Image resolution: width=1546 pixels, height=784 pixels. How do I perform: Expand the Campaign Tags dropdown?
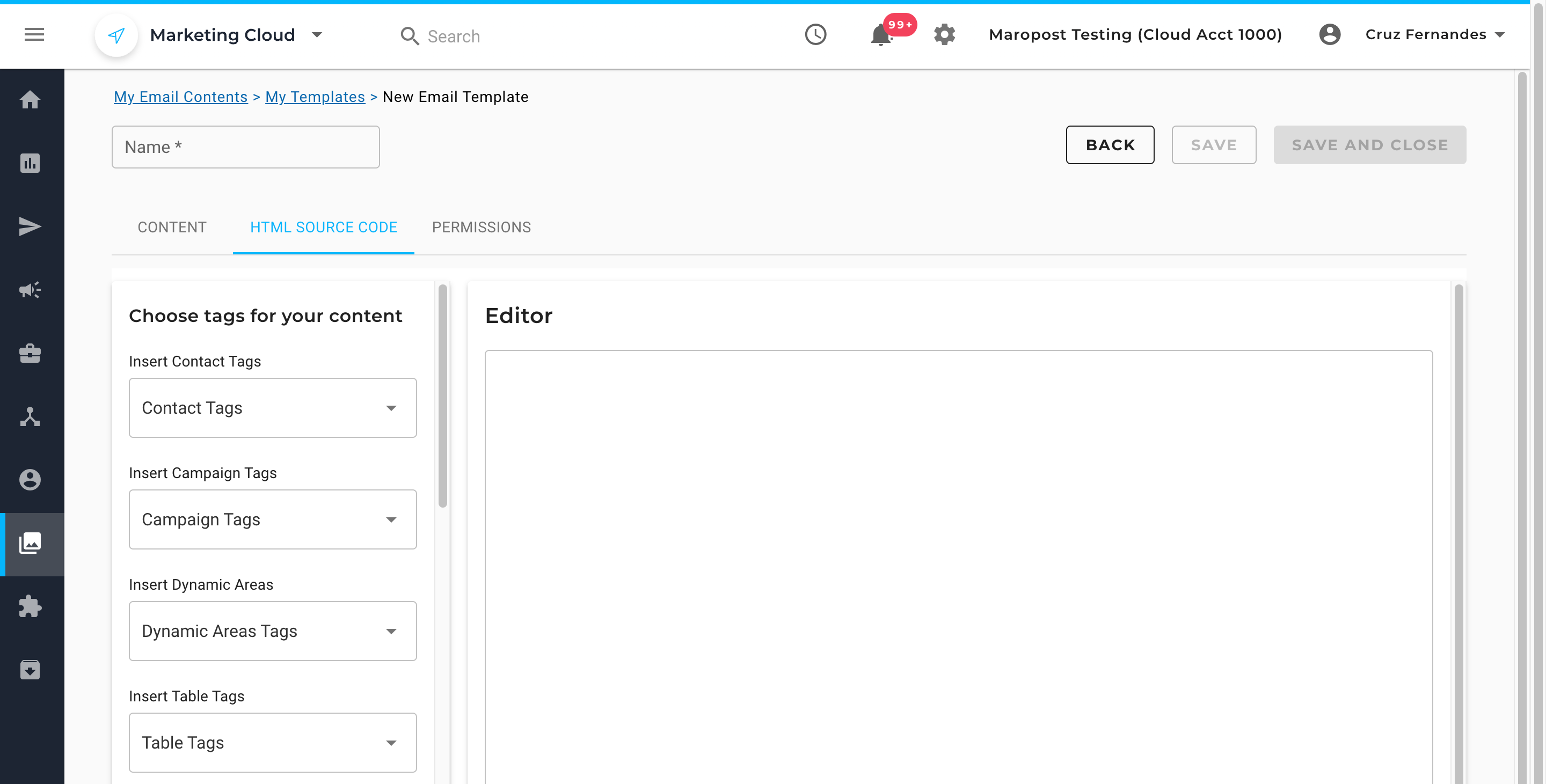click(273, 519)
